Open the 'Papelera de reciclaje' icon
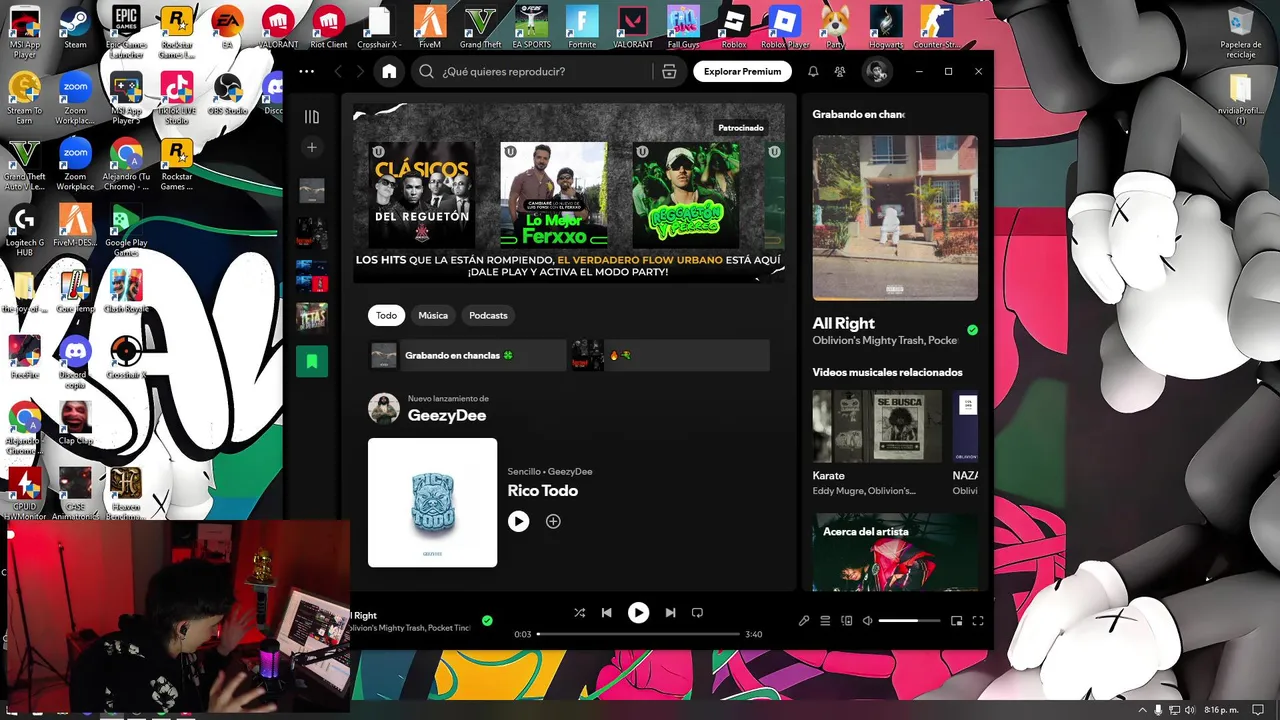The image size is (1280, 720). tap(1240, 31)
